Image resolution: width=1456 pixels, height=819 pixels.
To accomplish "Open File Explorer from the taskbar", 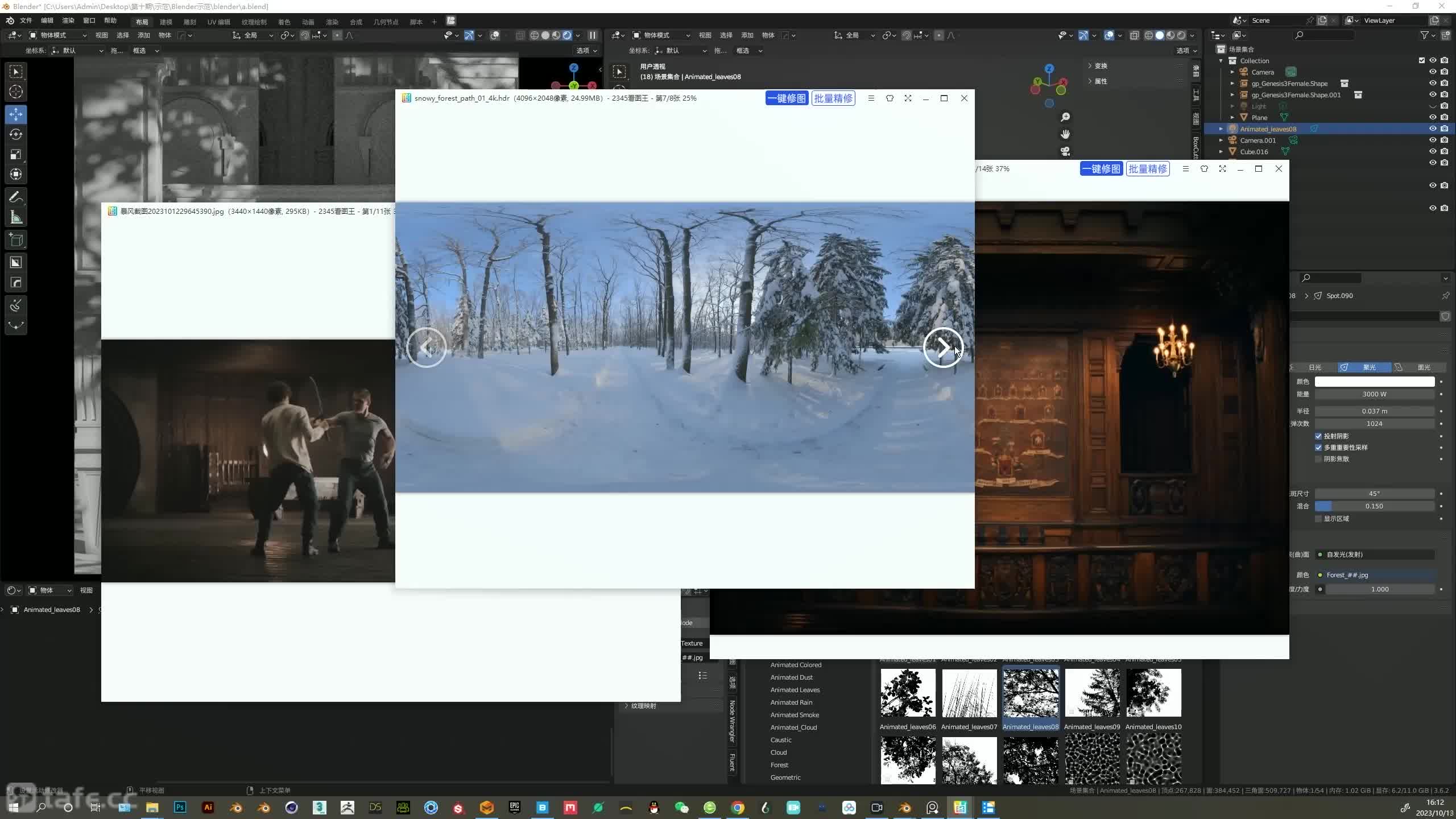I will (x=152, y=808).
